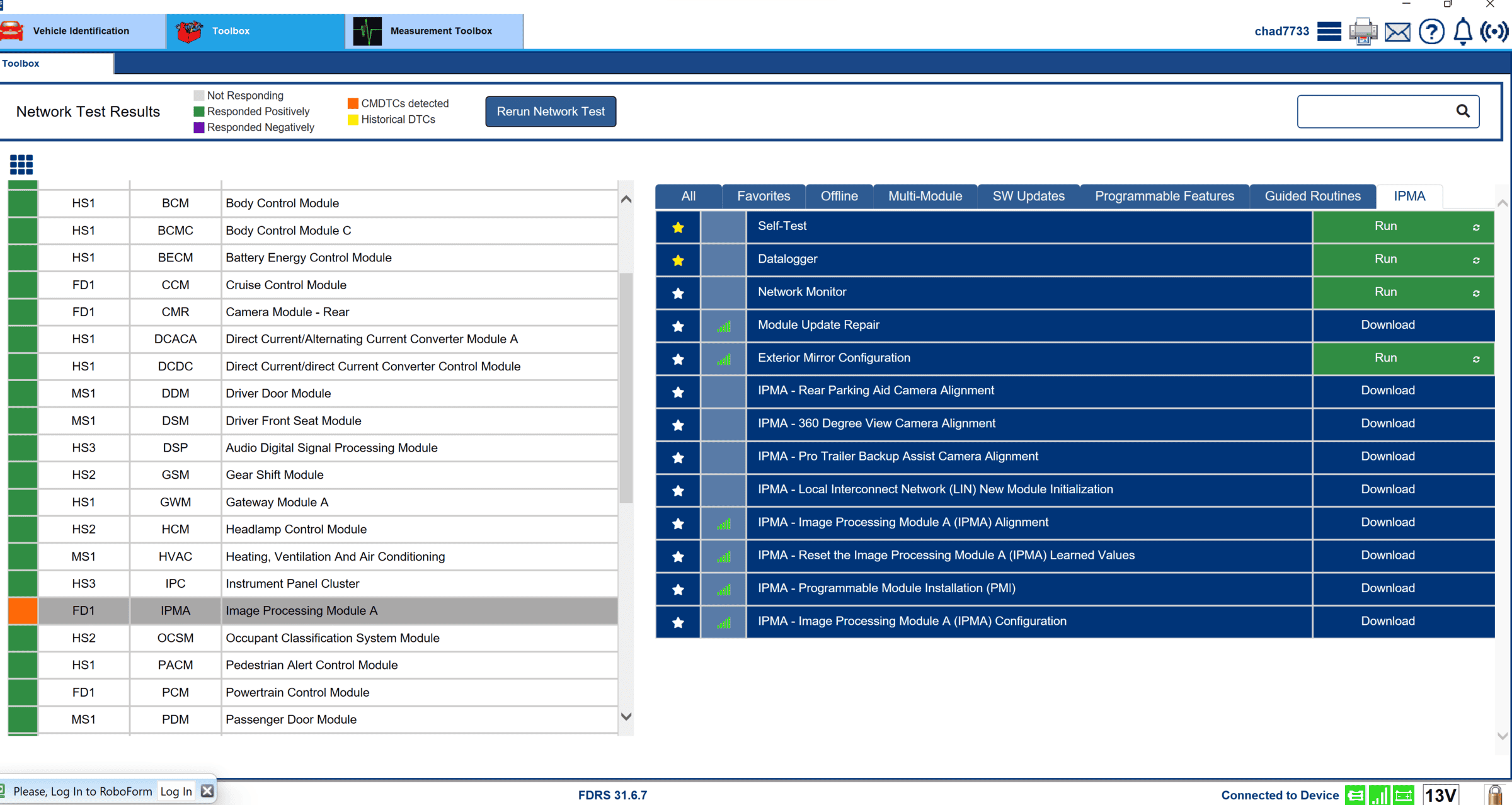Click module list scroll up arrow
This screenshot has width=1512, height=805.
626,199
